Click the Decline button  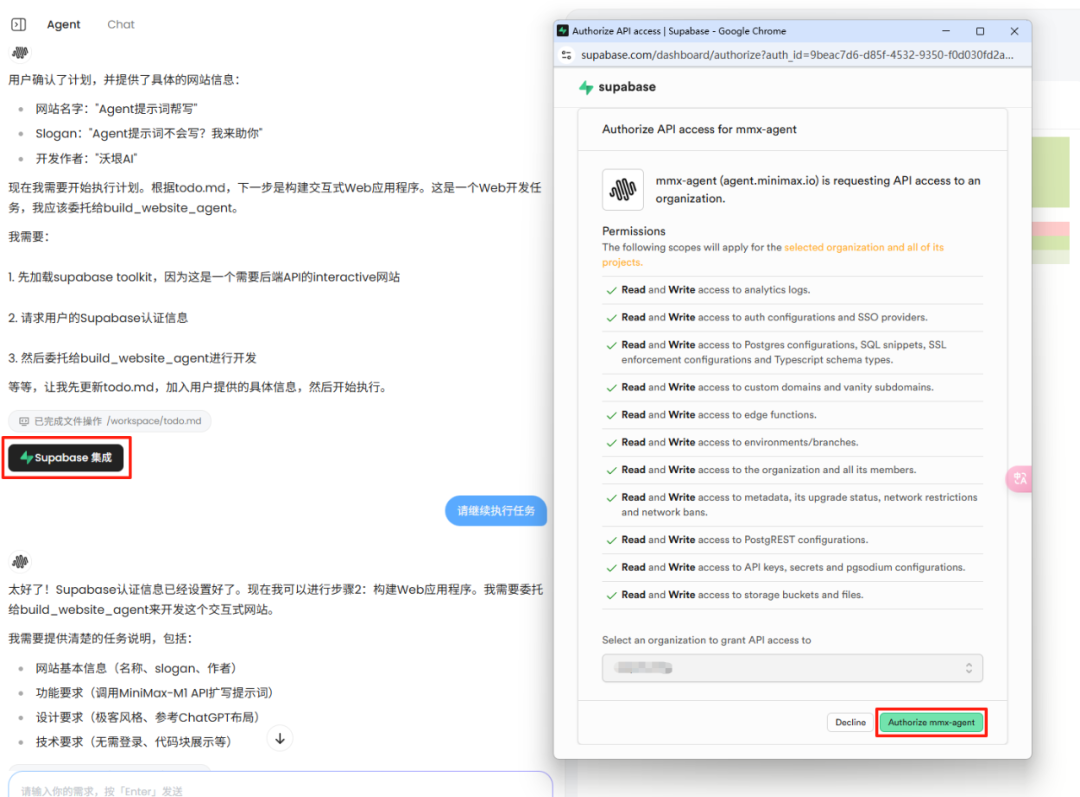click(851, 722)
